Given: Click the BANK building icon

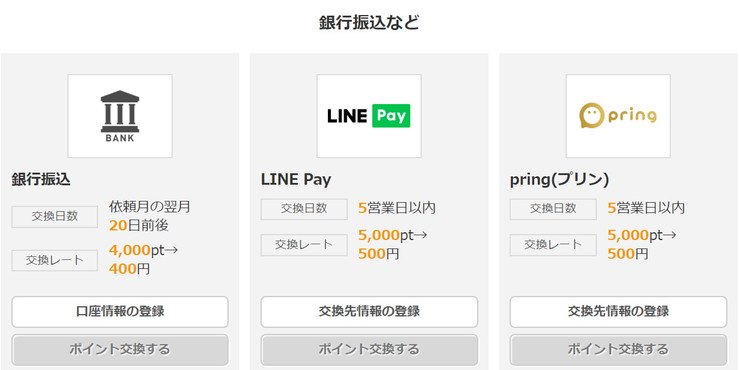Looking at the screenshot, I should [x=120, y=116].
